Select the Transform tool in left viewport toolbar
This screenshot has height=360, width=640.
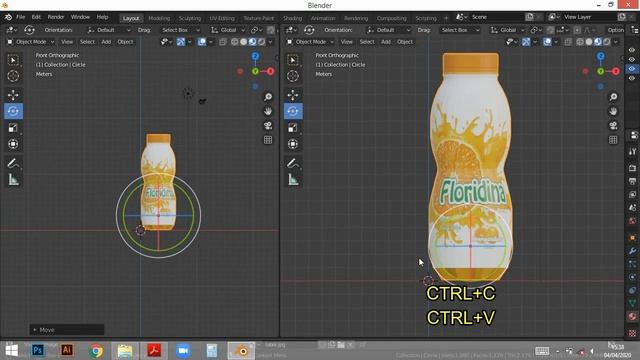(13, 144)
